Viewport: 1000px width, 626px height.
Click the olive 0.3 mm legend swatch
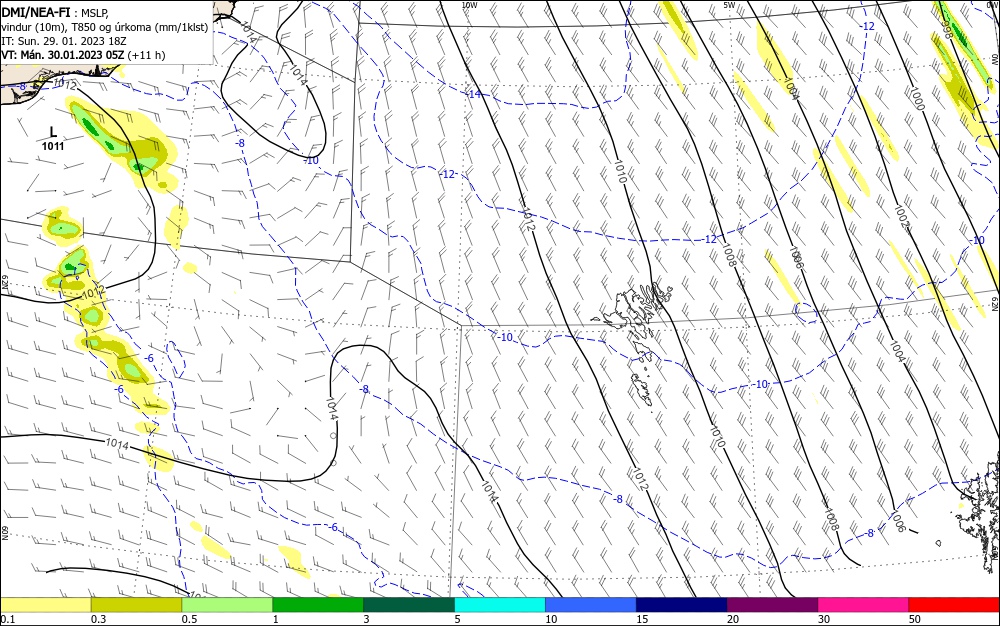[x=136, y=605]
